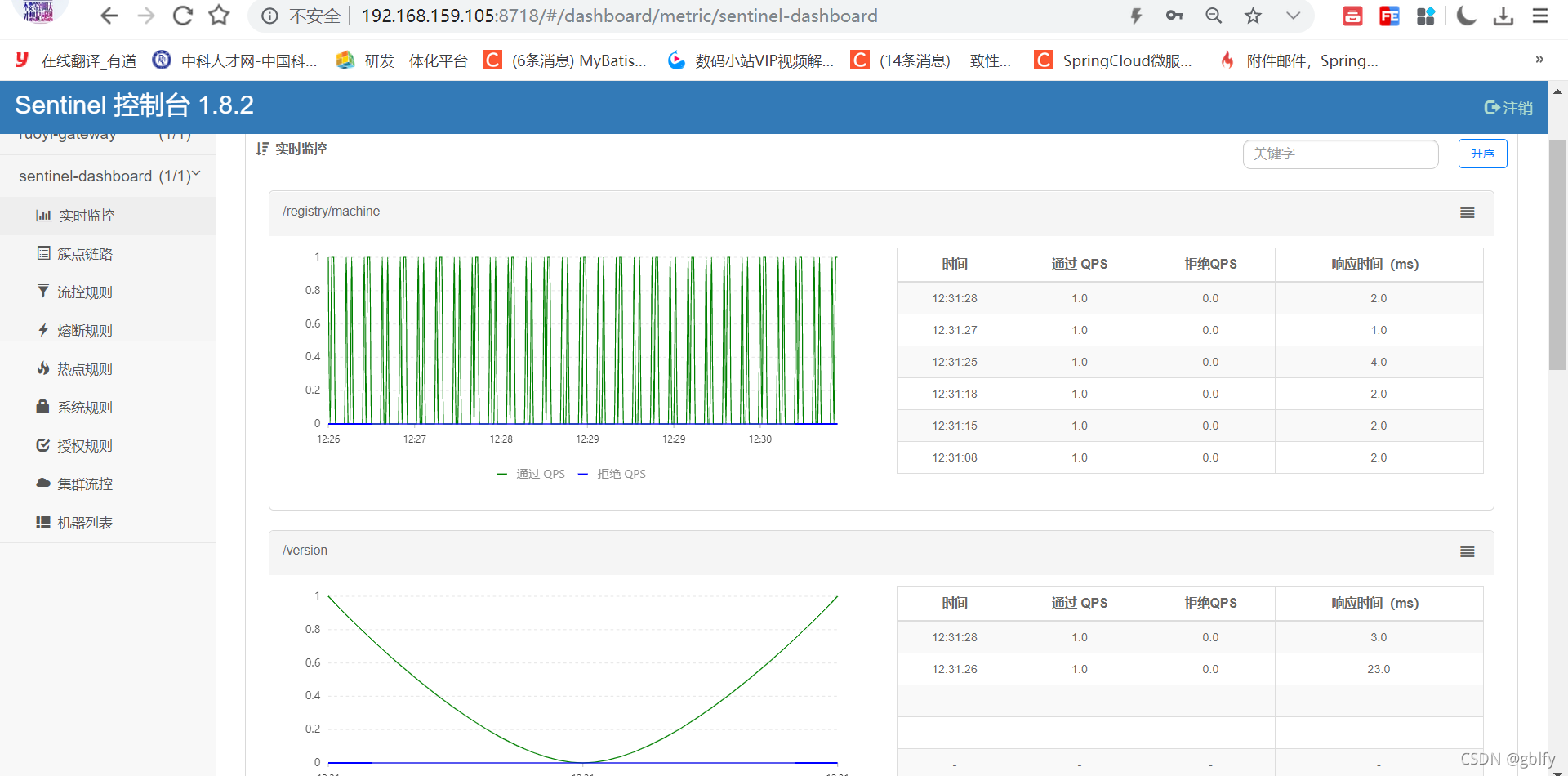Open the address bar dropdown chevron

(x=1293, y=16)
